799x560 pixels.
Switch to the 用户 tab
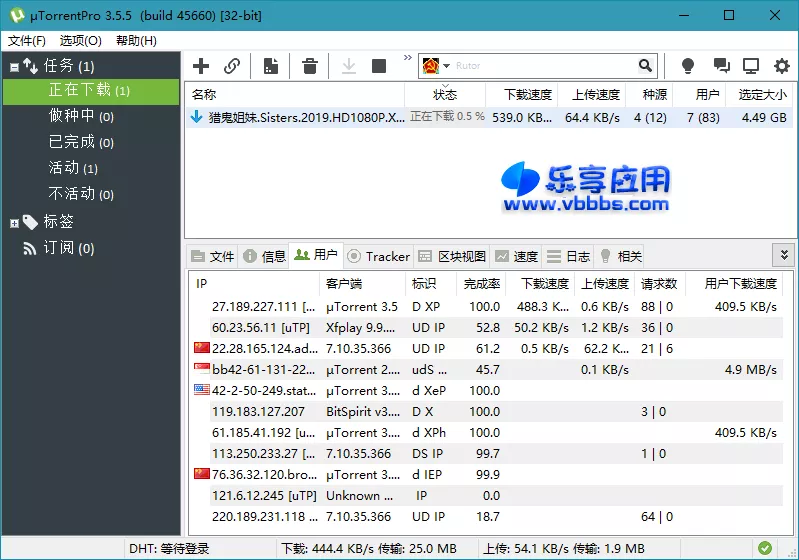(316, 255)
